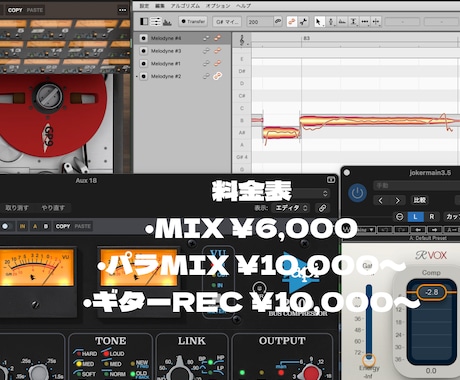
Task: Click previous preset arrow in jokermain3.5 window
Action: [x=381, y=200]
